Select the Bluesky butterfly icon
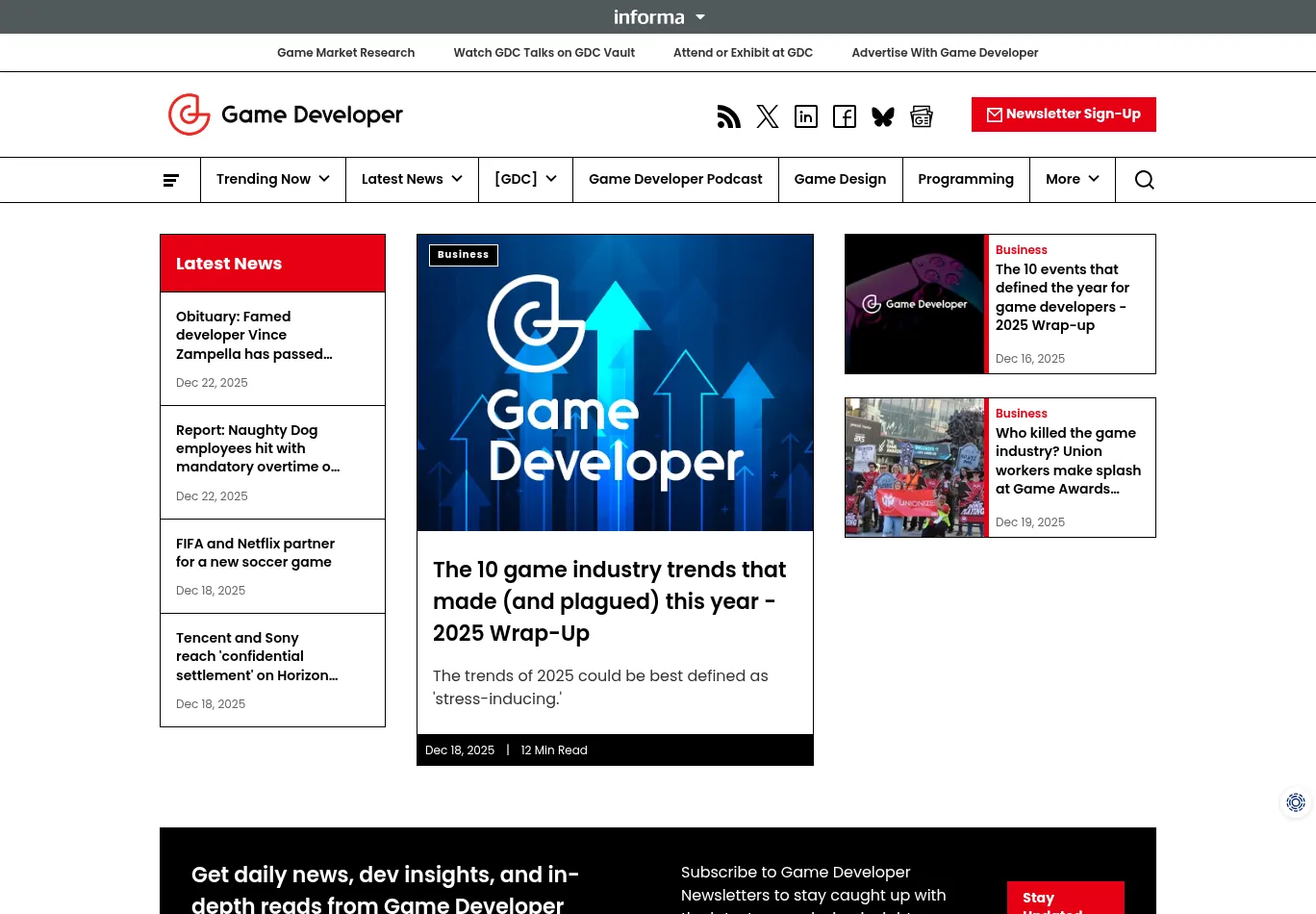This screenshot has height=914, width=1316. [x=883, y=115]
